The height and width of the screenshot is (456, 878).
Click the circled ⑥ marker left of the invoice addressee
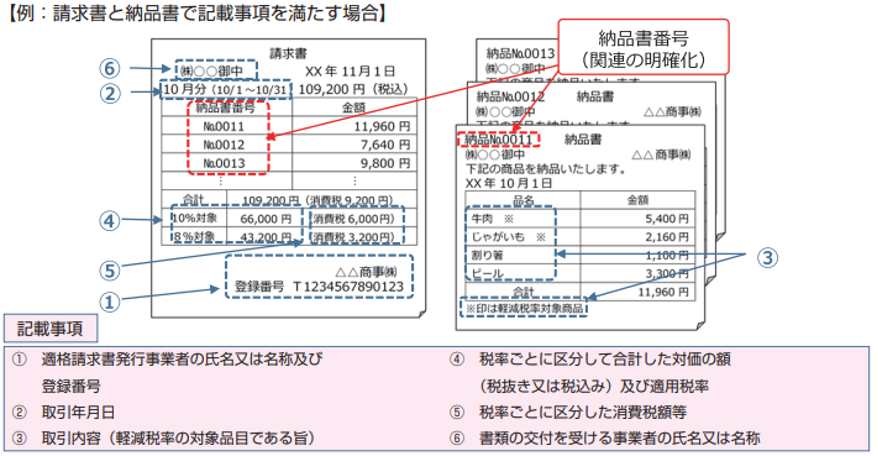pos(113,69)
